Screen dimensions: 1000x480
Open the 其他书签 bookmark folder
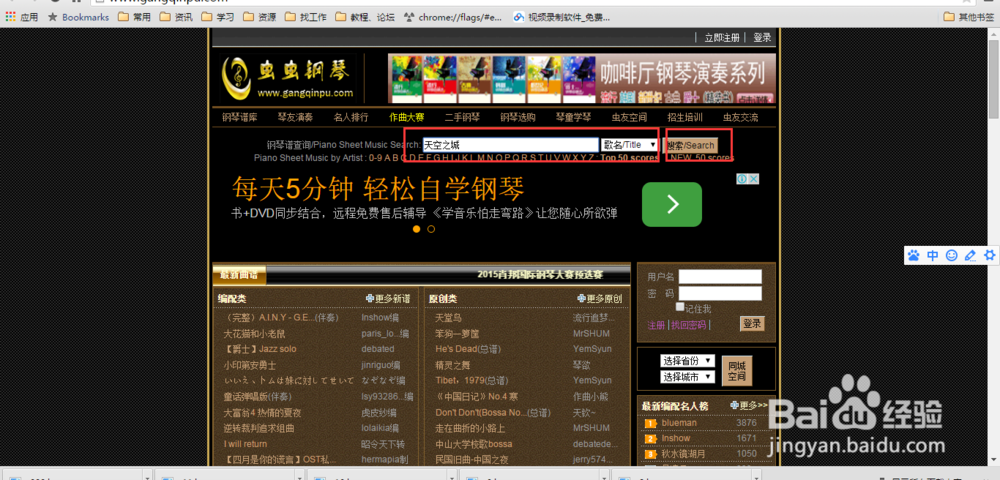(x=969, y=17)
